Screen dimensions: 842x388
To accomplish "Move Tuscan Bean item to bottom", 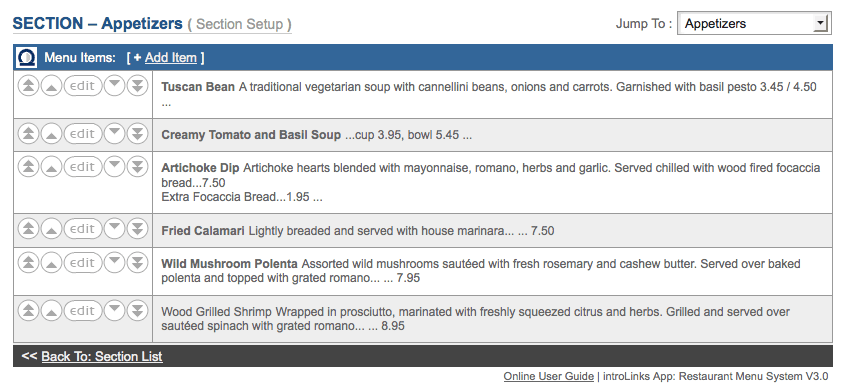I will pos(137,86).
